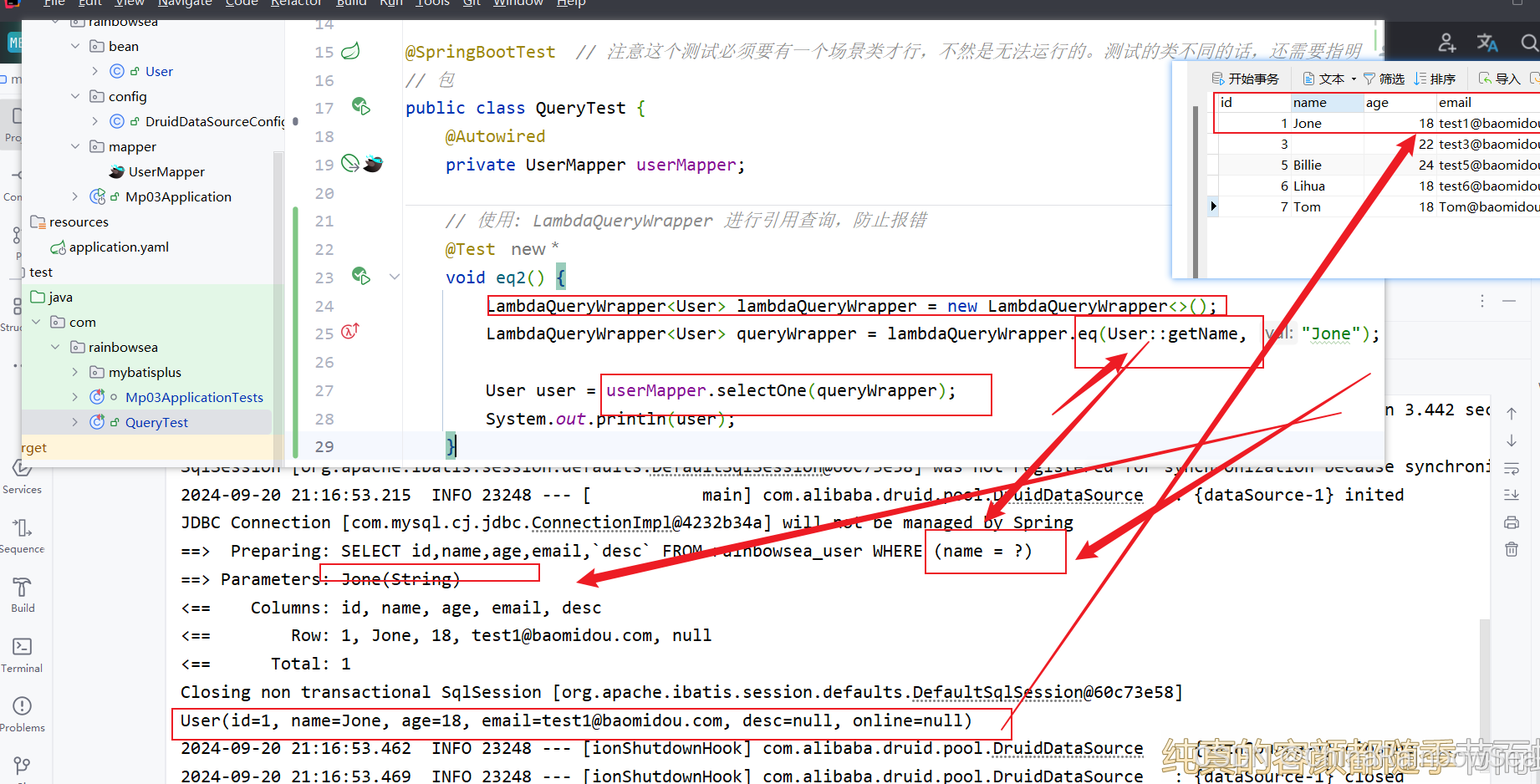The width and height of the screenshot is (1540, 784).
Task: Expand the Mp03Application node
Action: click(x=75, y=196)
